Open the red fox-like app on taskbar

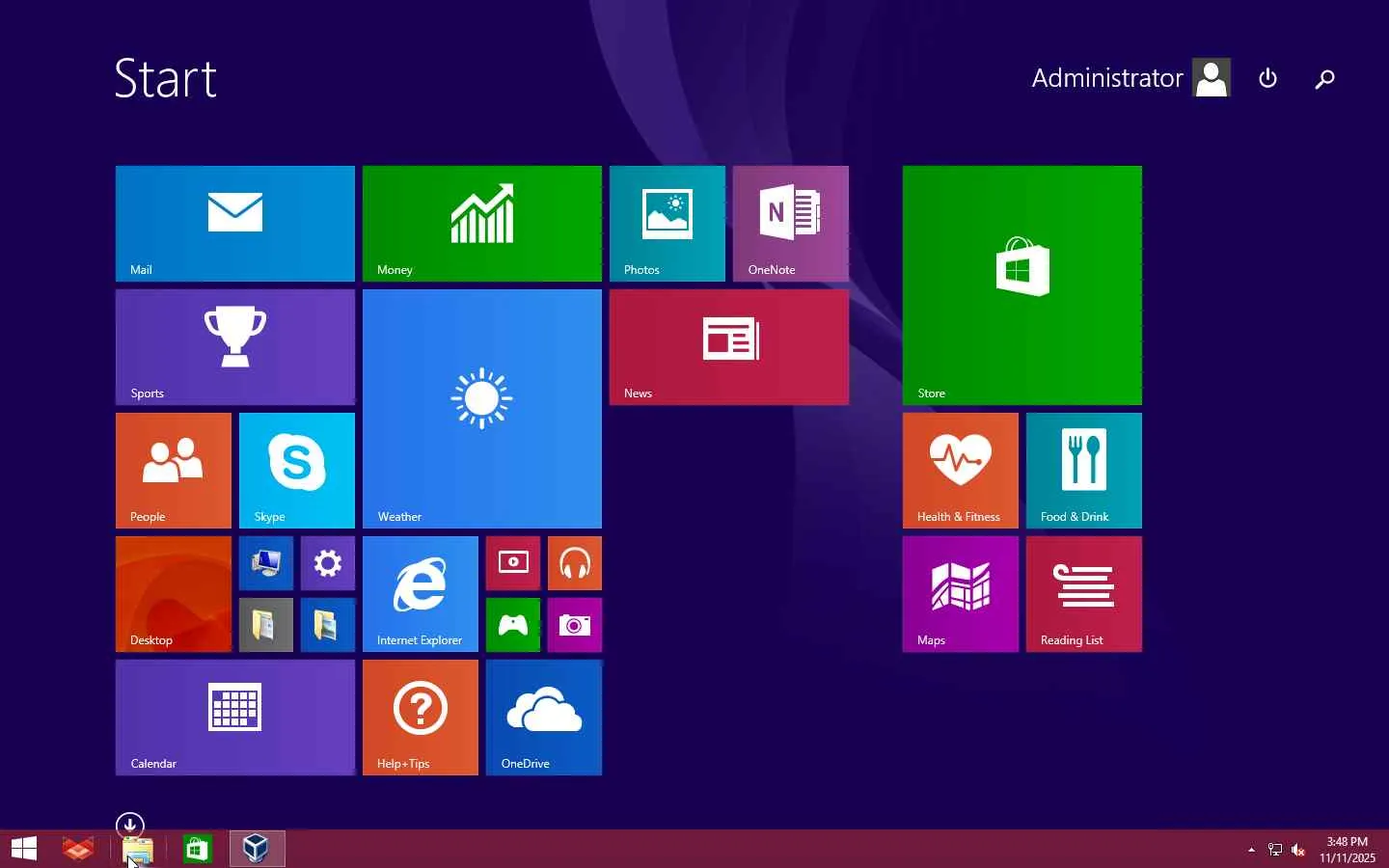78,849
